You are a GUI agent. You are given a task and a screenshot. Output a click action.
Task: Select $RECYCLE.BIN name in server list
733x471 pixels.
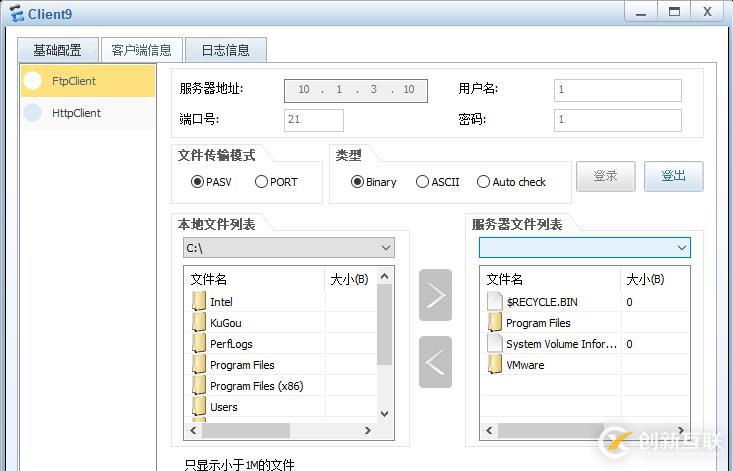(542, 302)
